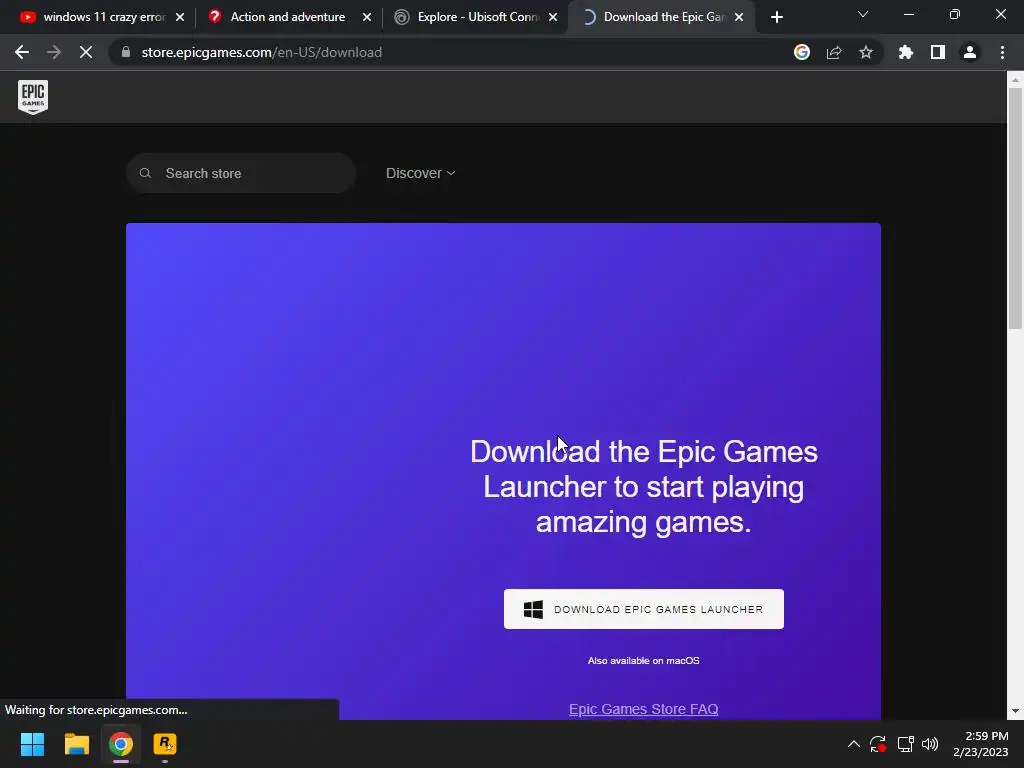Open the Epic Games logo home link
The height and width of the screenshot is (768, 1024).
tap(33, 97)
